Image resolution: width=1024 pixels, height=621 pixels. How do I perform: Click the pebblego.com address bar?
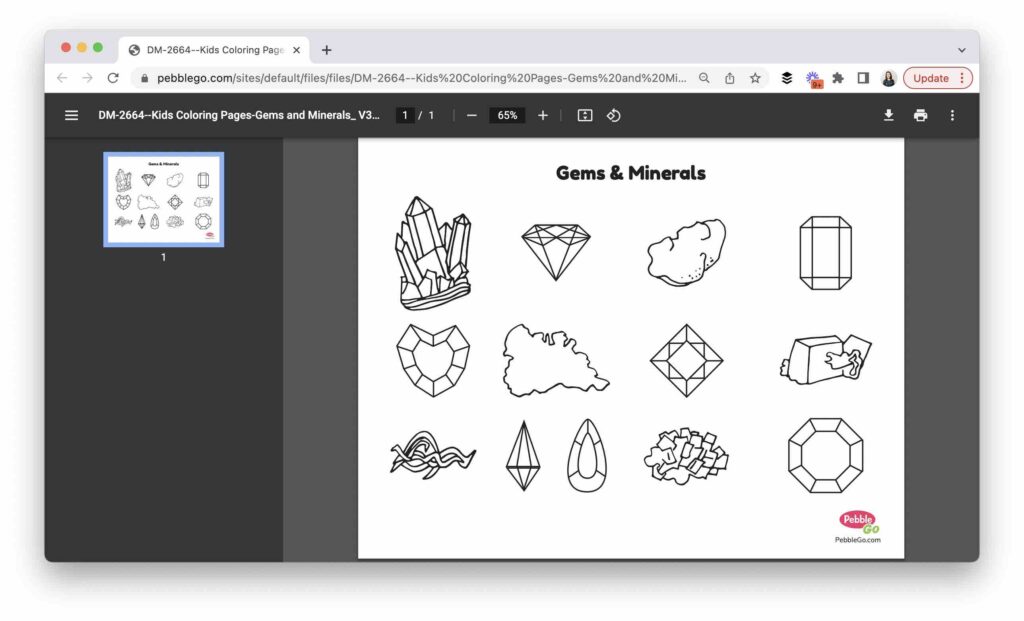point(420,78)
